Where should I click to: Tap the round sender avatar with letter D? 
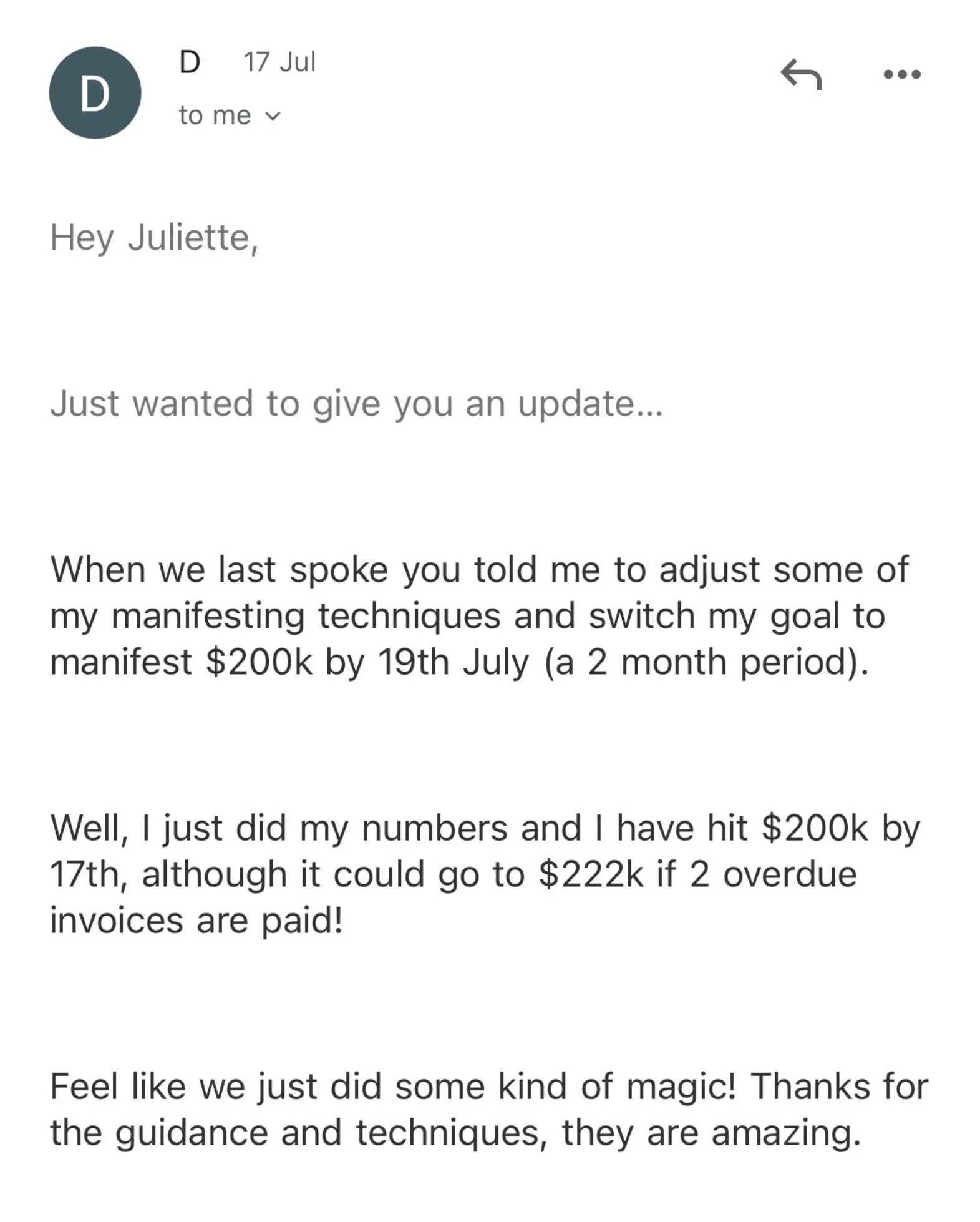click(x=95, y=93)
